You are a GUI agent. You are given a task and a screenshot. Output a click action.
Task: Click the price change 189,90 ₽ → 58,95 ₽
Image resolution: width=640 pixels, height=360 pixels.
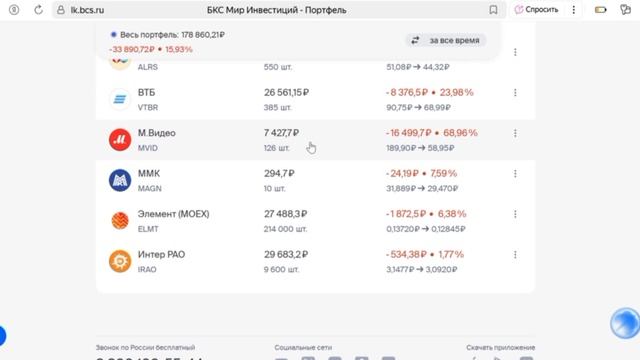click(x=420, y=148)
